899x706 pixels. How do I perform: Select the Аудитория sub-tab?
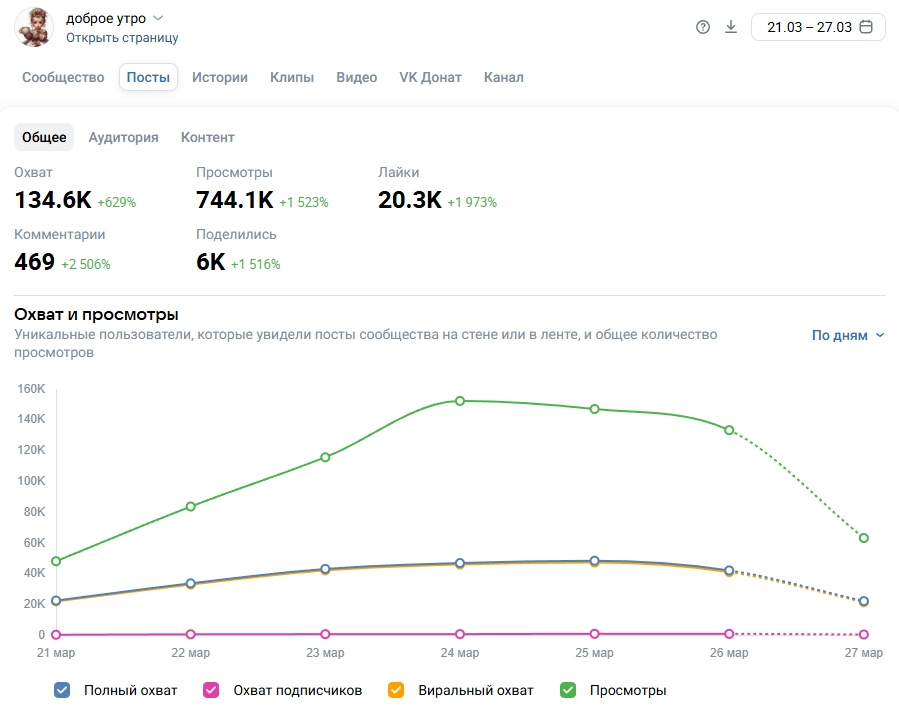pos(123,138)
